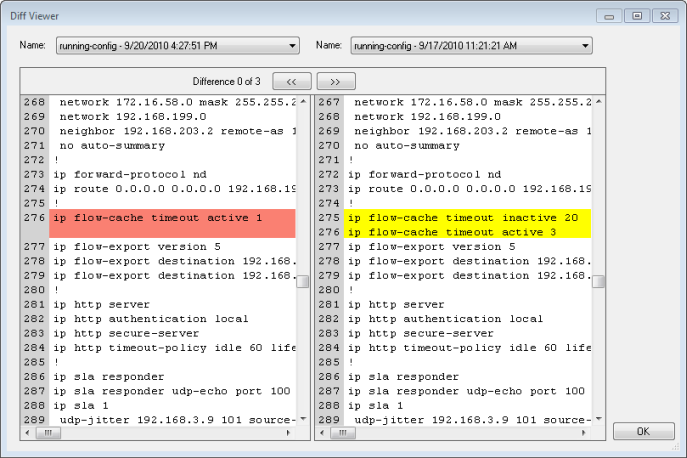The image size is (687, 458).
Task: Click left pane vertical scrollbar thumb
Action: [303, 281]
